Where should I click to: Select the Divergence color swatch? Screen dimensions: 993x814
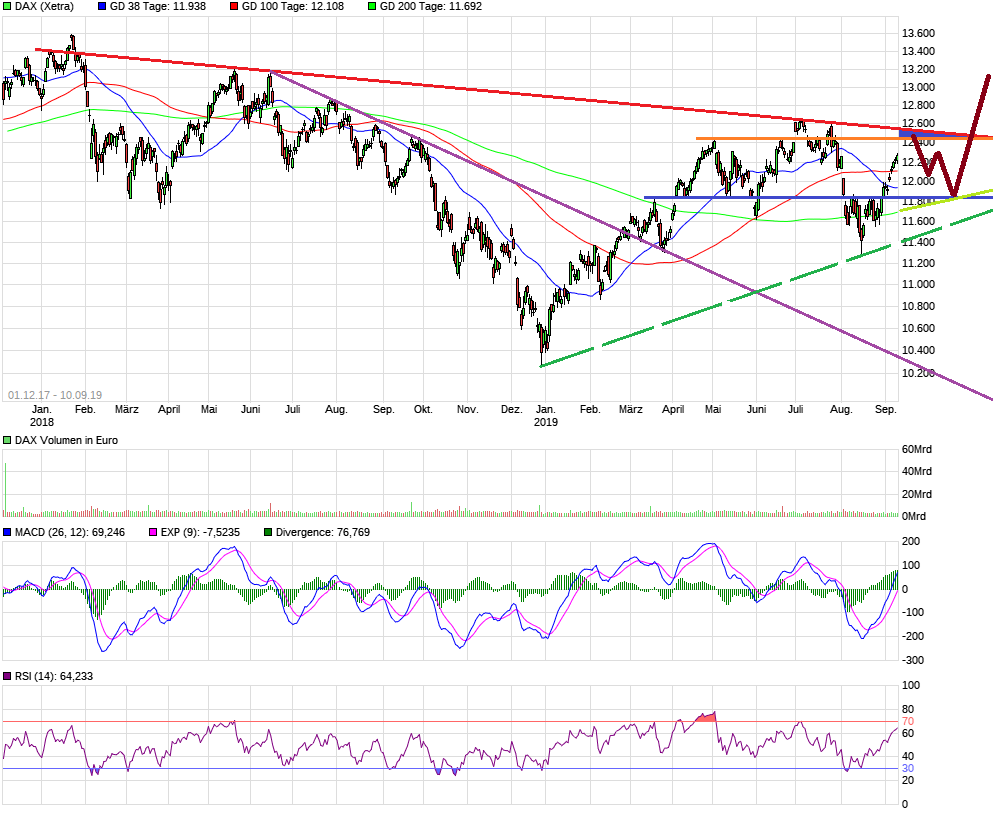tap(267, 532)
